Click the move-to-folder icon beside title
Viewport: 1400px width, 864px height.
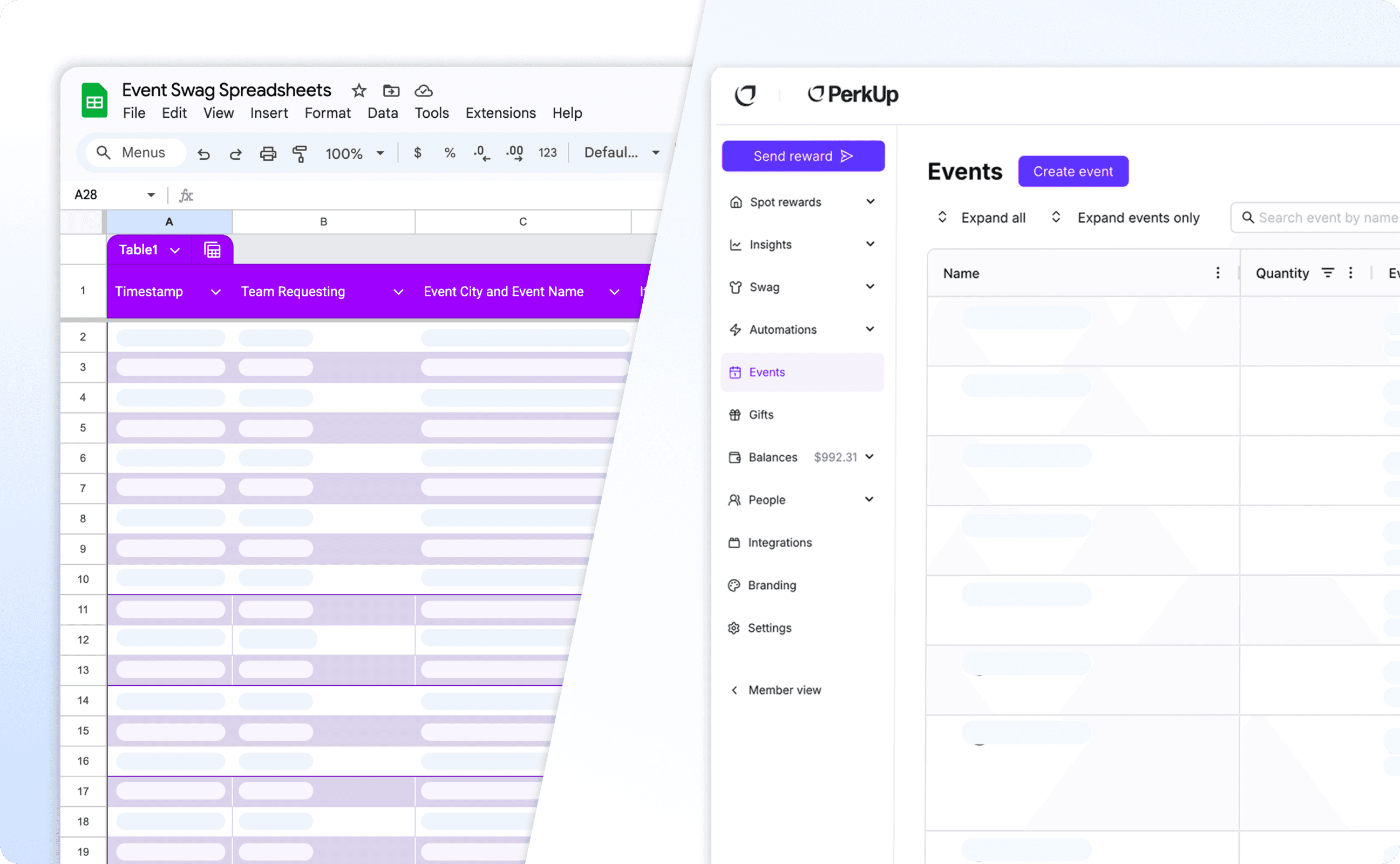click(x=391, y=90)
